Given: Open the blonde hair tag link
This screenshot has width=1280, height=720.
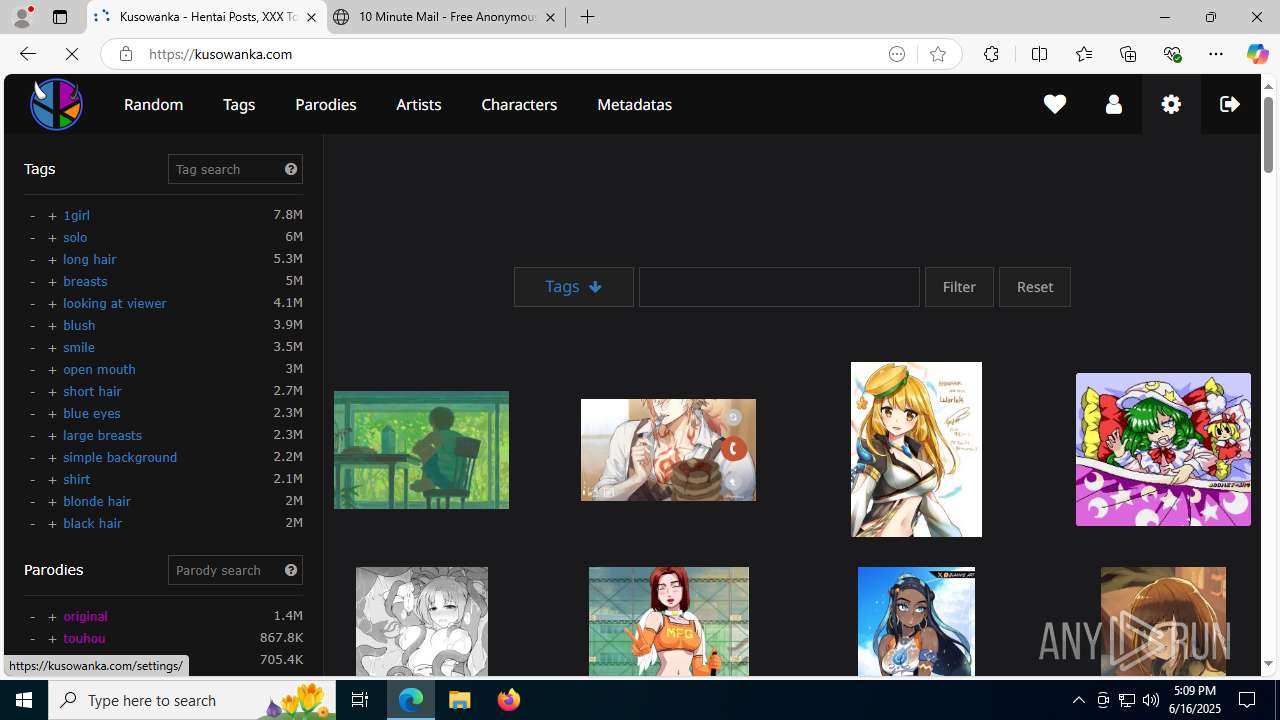Looking at the screenshot, I should (96, 501).
